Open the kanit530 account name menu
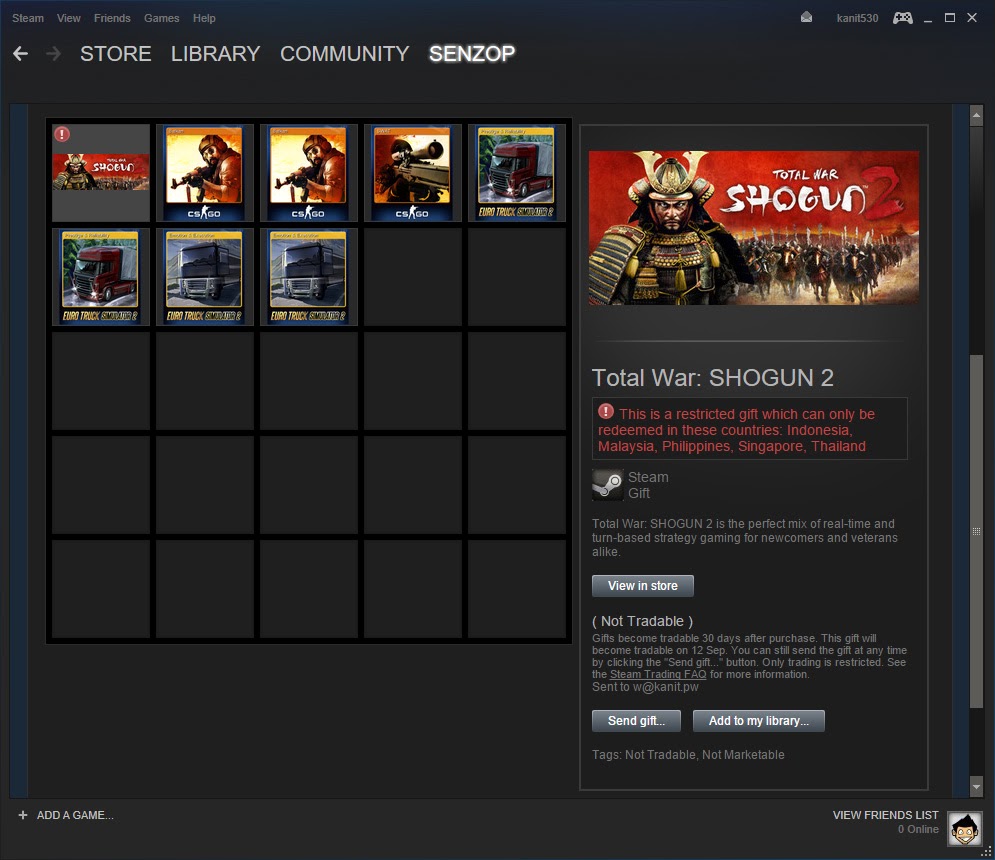 pos(857,18)
